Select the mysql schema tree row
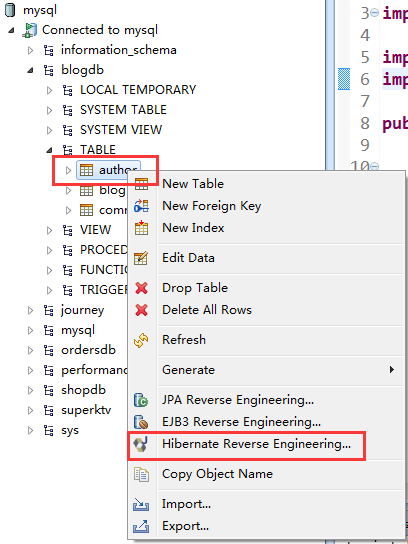This screenshot has height=544, width=408. (x=78, y=330)
